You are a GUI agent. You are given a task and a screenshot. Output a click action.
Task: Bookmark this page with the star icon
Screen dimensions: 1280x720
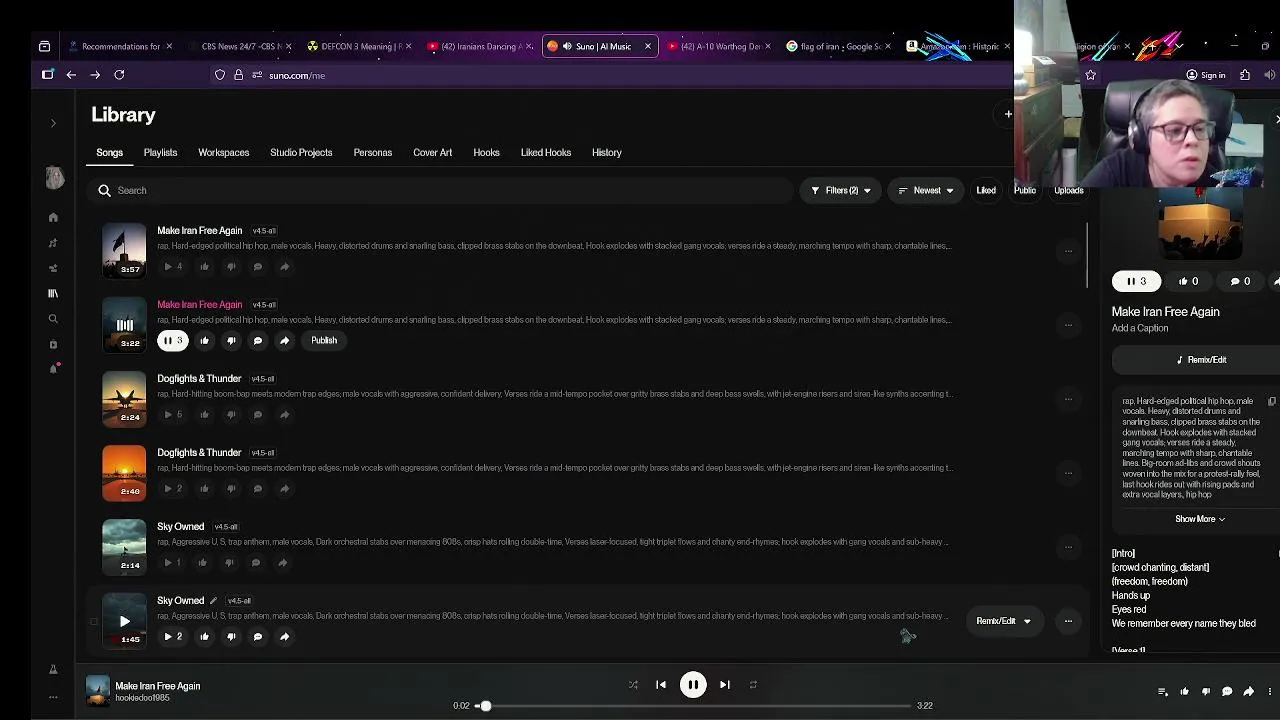tap(1090, 75)
